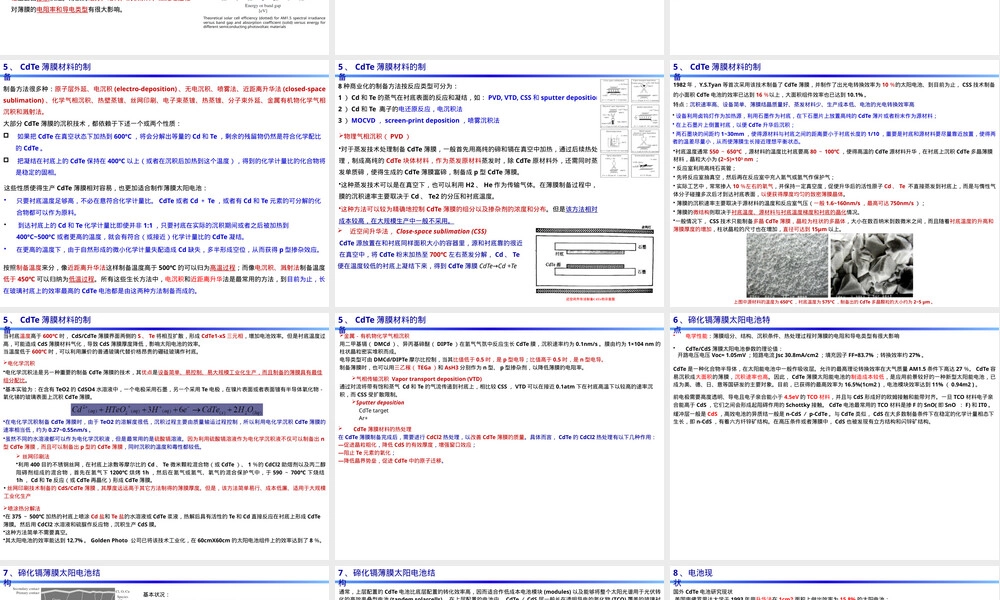Click the slide title "8、电池现状"
This screenshot has height=600, width=1000.
coord(693,578)
